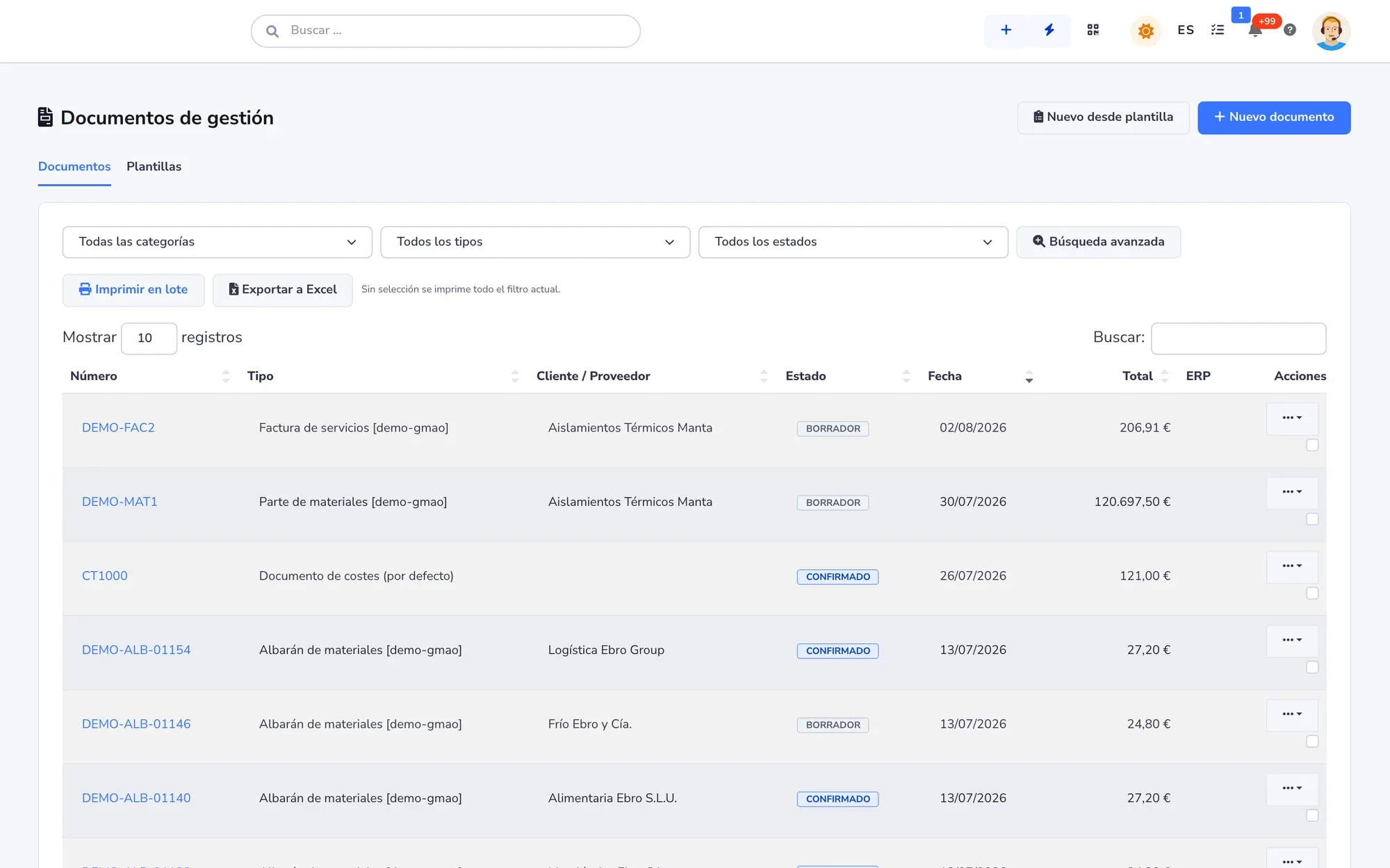
Task: Click the help question mark icon
Action: 1290,30
